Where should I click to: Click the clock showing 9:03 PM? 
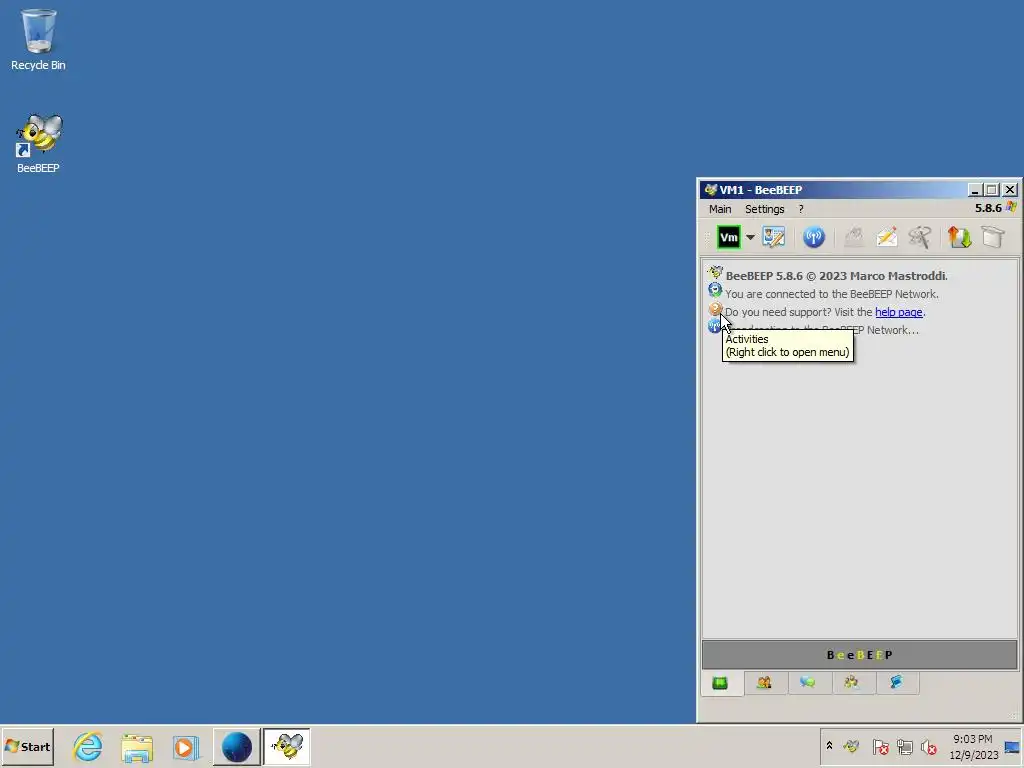point(973,746)
